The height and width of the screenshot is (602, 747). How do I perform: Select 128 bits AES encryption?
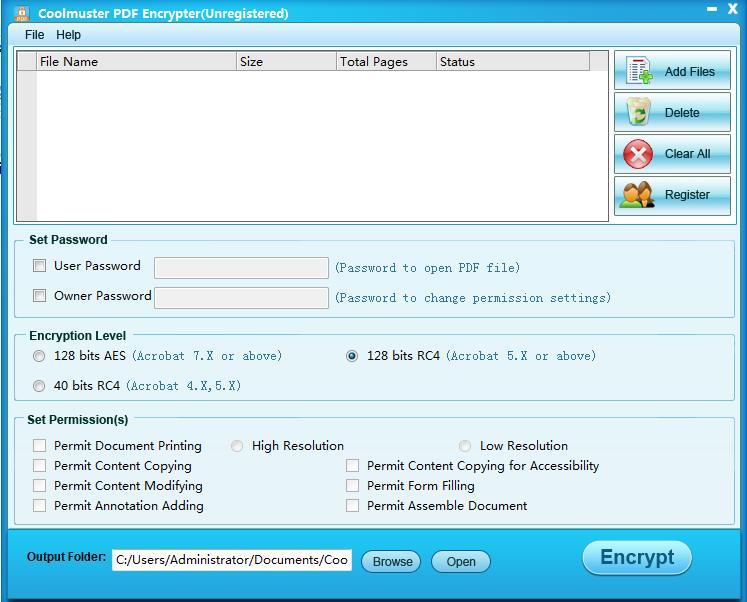point(39,356)
